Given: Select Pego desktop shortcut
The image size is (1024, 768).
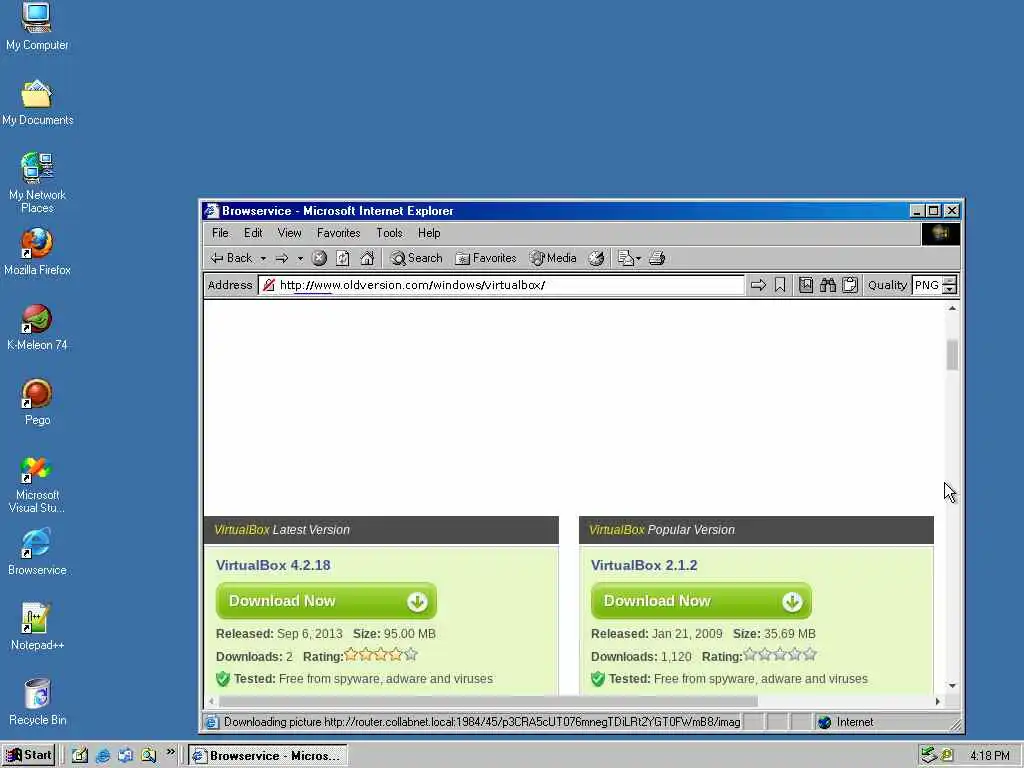Looking at the screenshot, I should [x=37, y=402].
